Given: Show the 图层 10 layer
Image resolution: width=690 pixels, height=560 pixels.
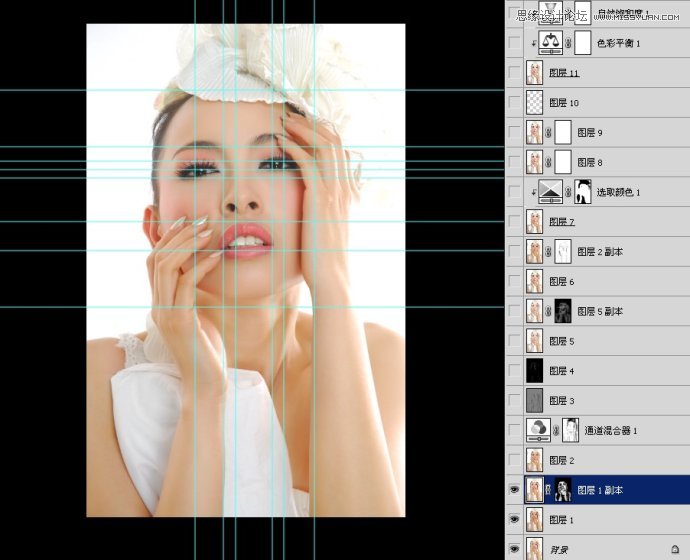Looking at the screenshot, I should click(x=514, y=102).
